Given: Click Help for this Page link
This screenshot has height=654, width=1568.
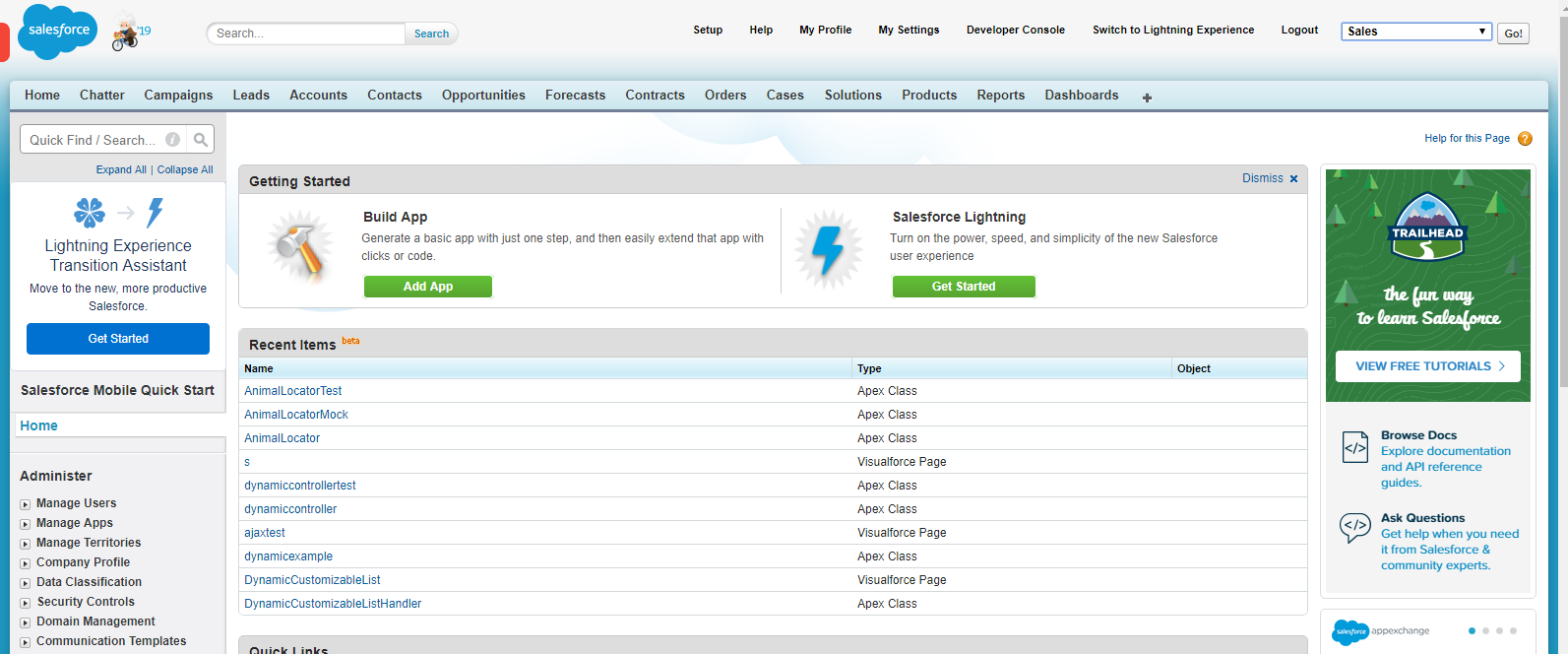Looking at the screenshot, I should click(x=1467, y=139).
